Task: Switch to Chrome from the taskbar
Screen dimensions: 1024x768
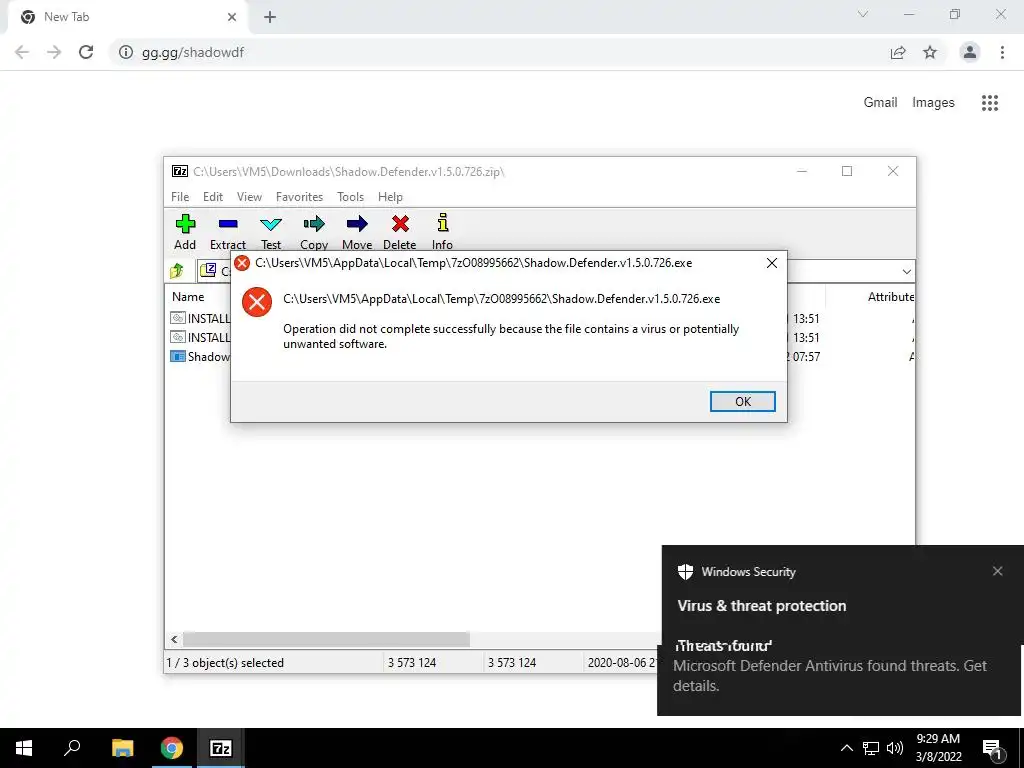Action: tap(172, 748)
